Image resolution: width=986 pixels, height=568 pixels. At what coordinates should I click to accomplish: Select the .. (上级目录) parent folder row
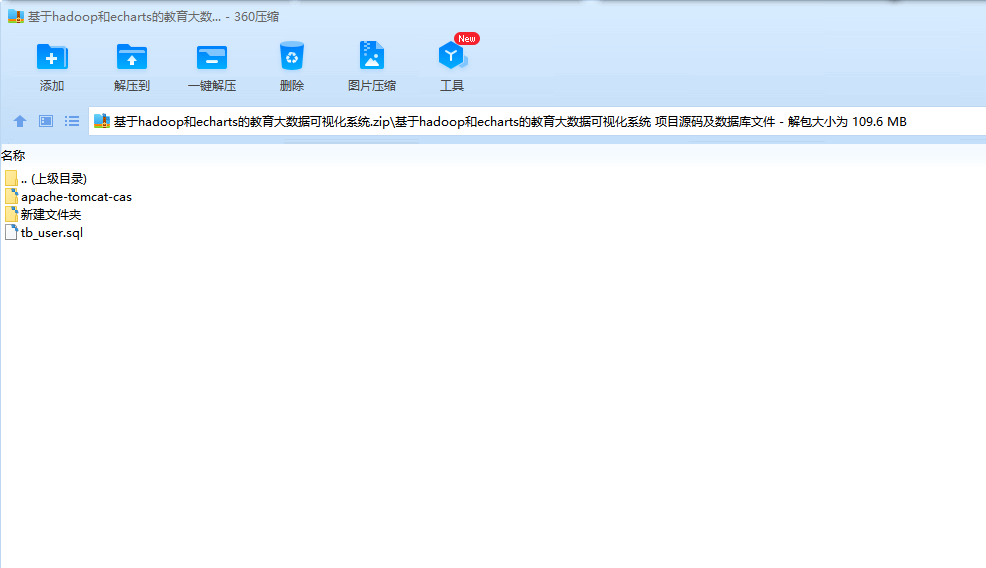point(46,179)
